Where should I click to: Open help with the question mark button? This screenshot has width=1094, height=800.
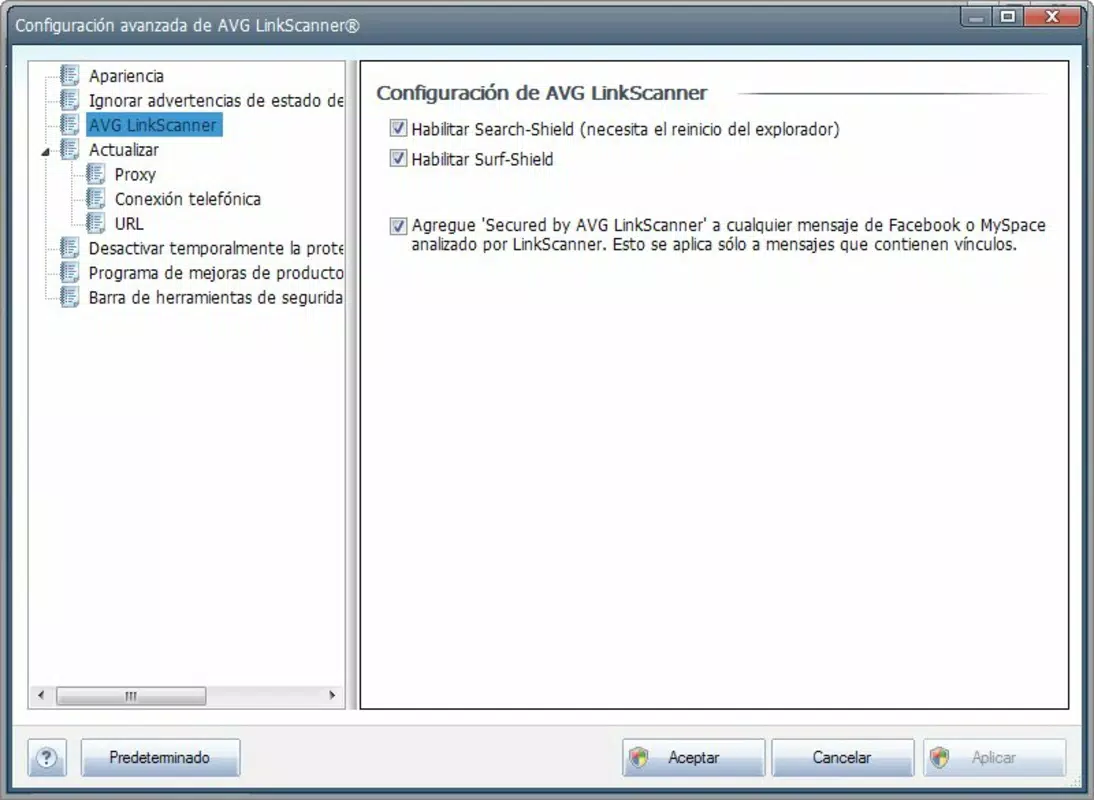(47, 757)
